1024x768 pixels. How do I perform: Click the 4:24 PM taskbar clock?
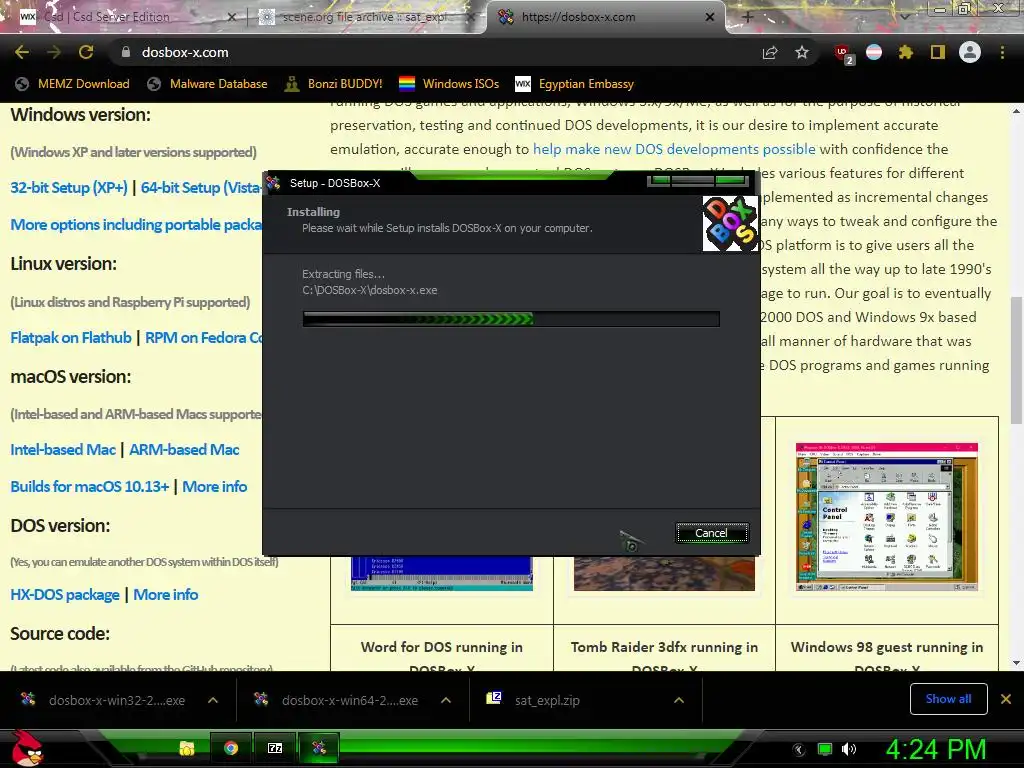(936, 749)
